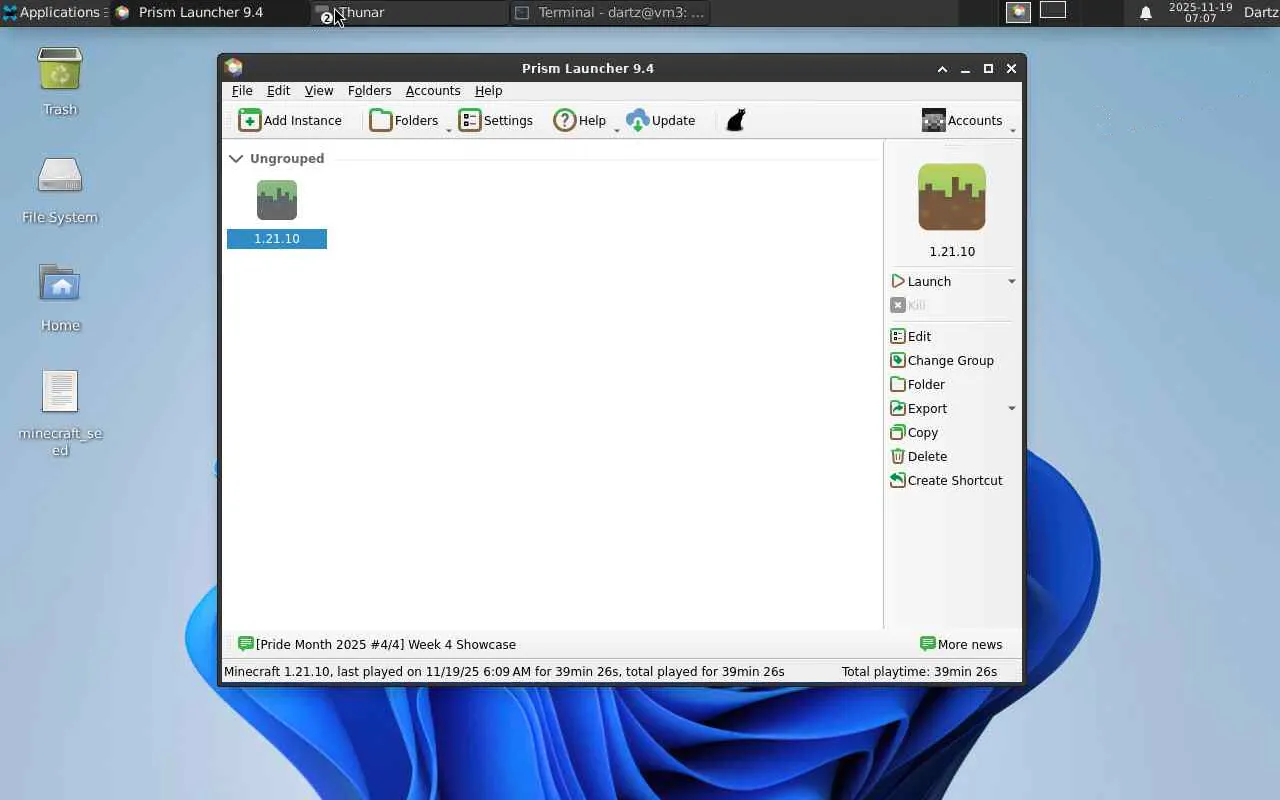Open the Edit menu
Screen dimensions: 1280x800
(x=278, y=91)
